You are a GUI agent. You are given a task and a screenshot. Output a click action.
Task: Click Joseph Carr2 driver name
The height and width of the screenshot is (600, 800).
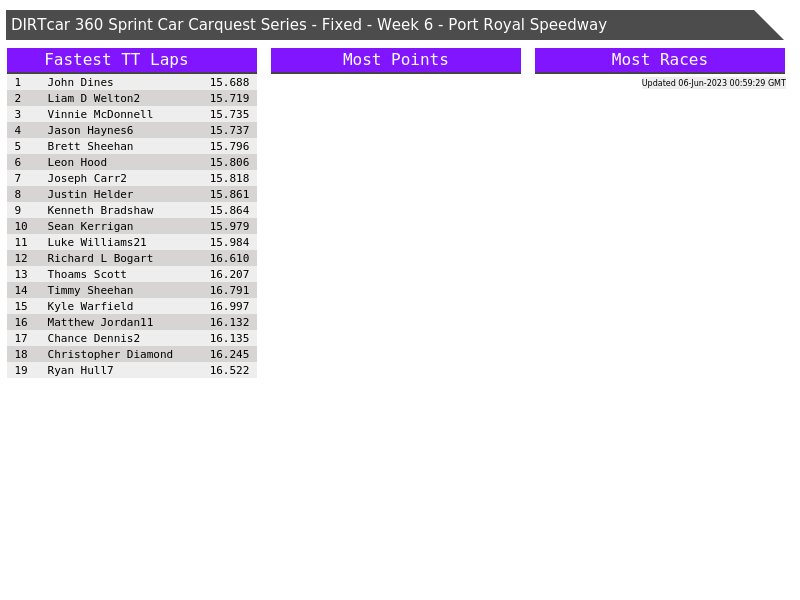coord(87,178)
